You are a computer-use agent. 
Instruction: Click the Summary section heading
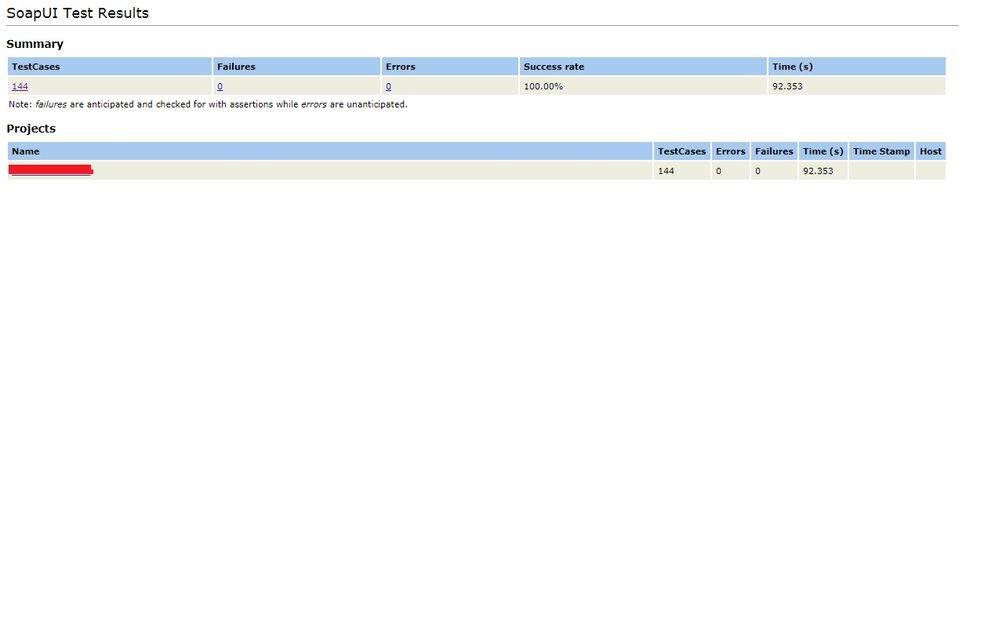(x=35, y=44)
